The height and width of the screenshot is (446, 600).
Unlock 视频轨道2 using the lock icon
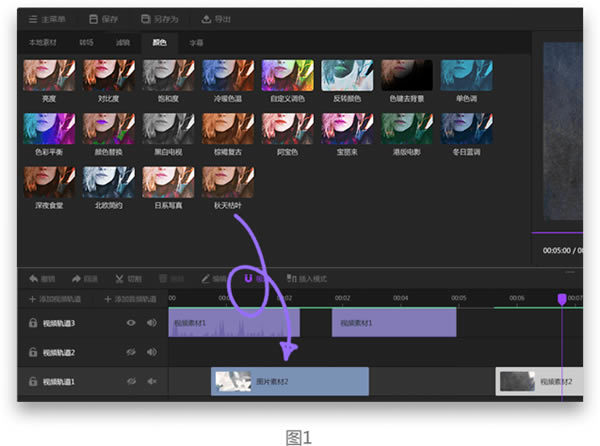point(33,352)
